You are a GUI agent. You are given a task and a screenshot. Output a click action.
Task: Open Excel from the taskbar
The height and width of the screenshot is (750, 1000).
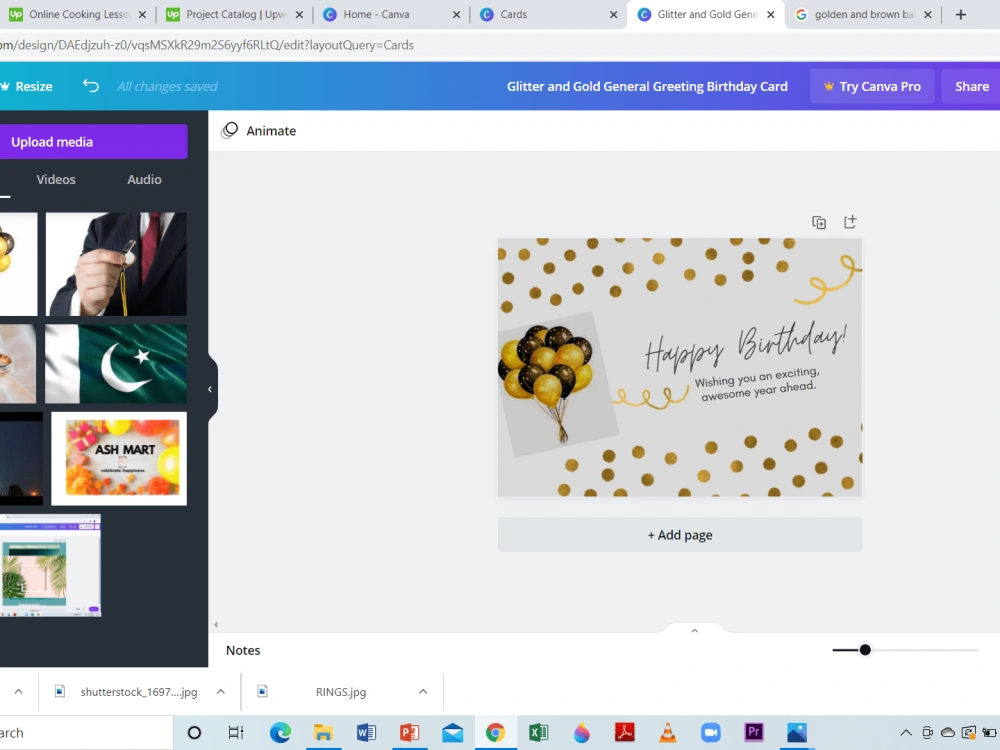point(538,733)
